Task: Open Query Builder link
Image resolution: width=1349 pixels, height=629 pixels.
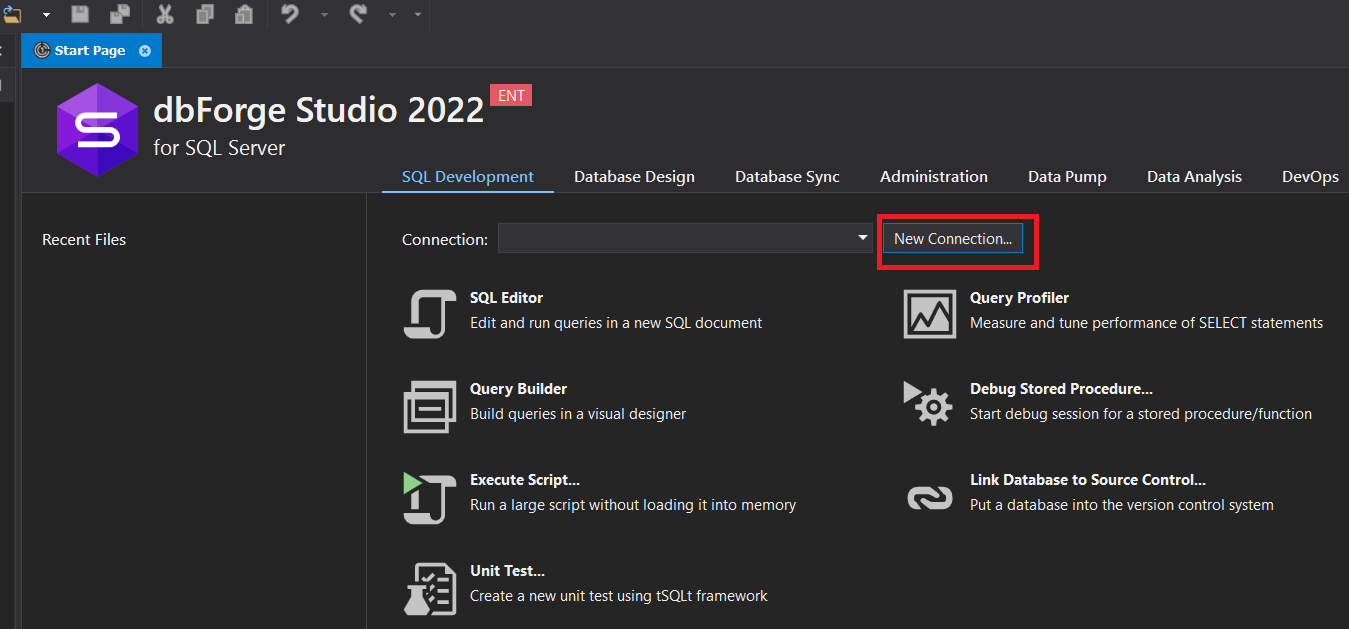Action: coord(518,389)
